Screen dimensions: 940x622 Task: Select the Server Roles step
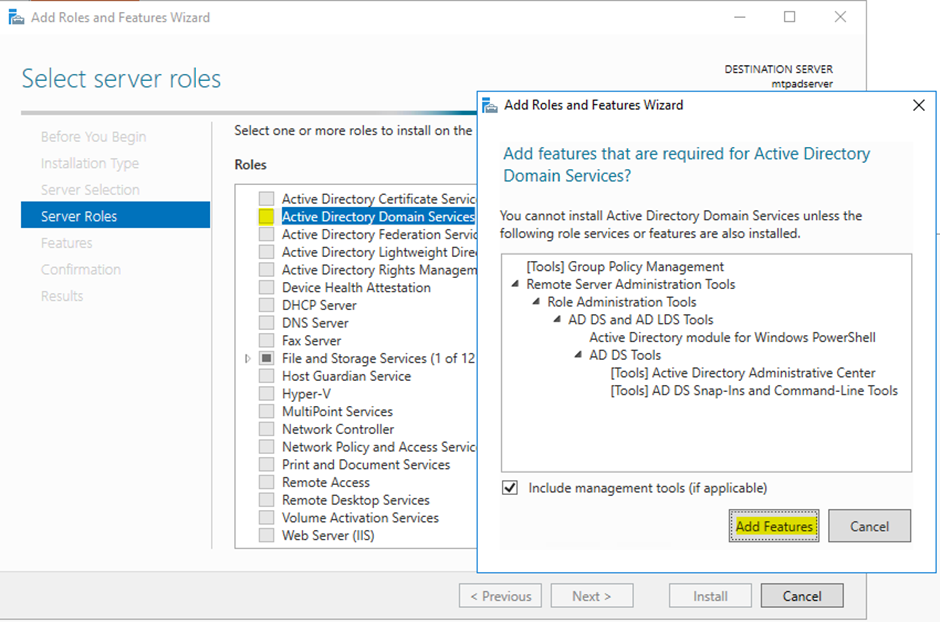click(x=115, y=215)
